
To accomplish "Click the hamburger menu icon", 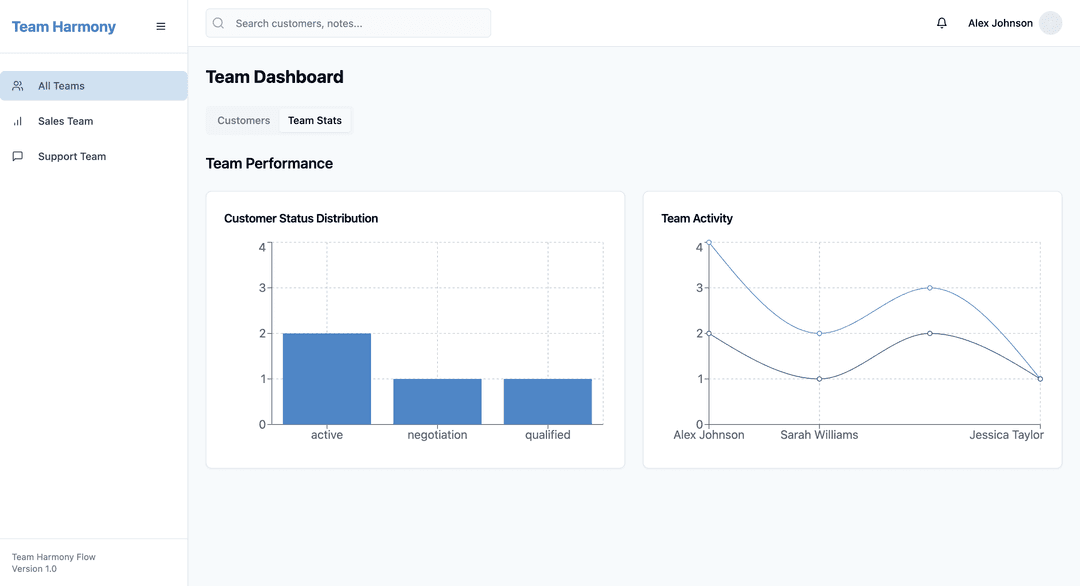I will click(x=161, y=27).
